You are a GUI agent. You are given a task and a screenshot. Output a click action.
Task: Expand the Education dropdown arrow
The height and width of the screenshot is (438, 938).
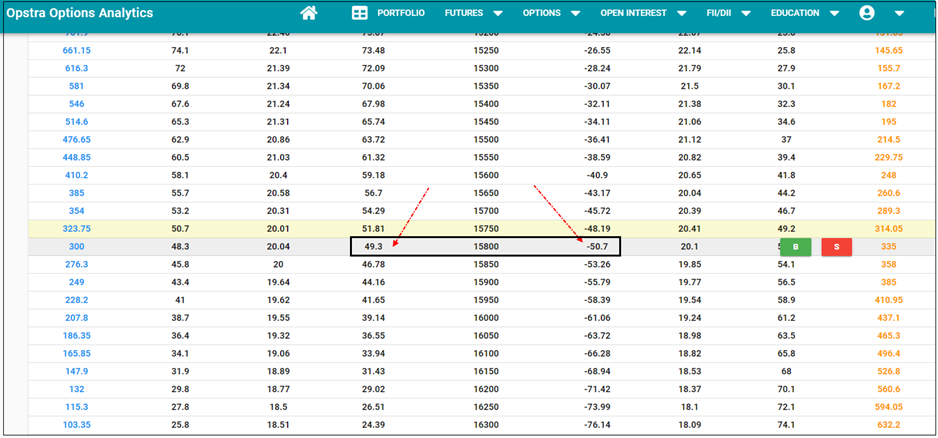pos(834,14)
